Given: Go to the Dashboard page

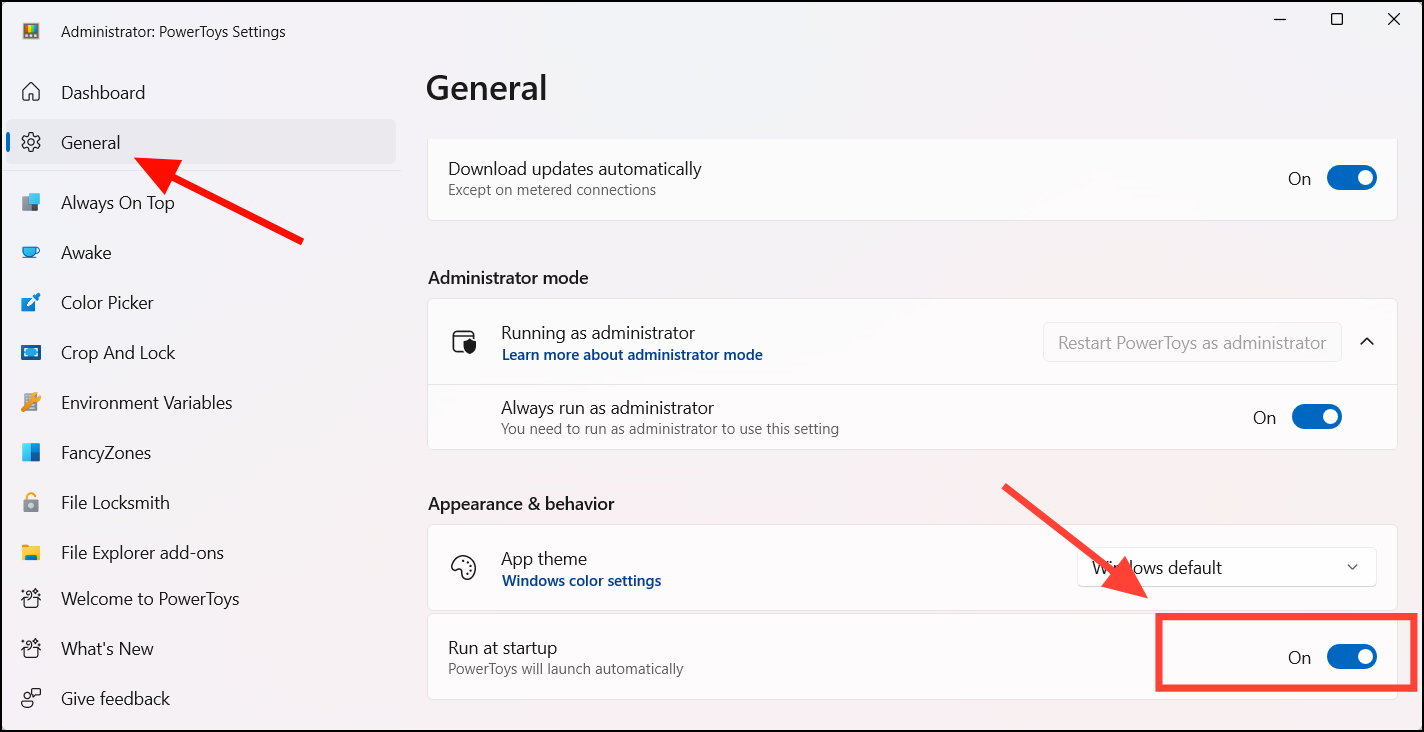Looking at the screenshot, I should [x=103, y=93].
